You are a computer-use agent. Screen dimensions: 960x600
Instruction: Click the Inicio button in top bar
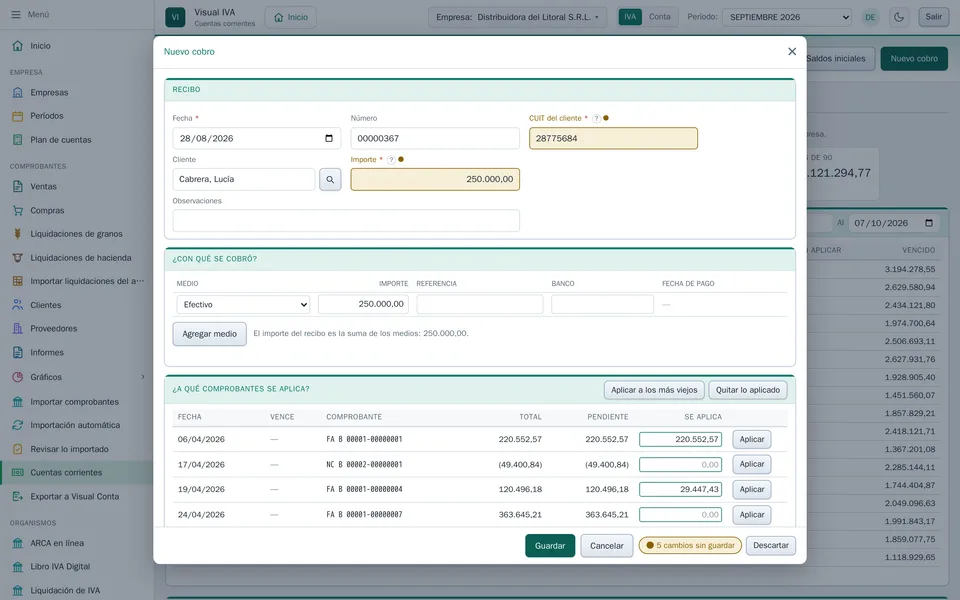(291, 17)
